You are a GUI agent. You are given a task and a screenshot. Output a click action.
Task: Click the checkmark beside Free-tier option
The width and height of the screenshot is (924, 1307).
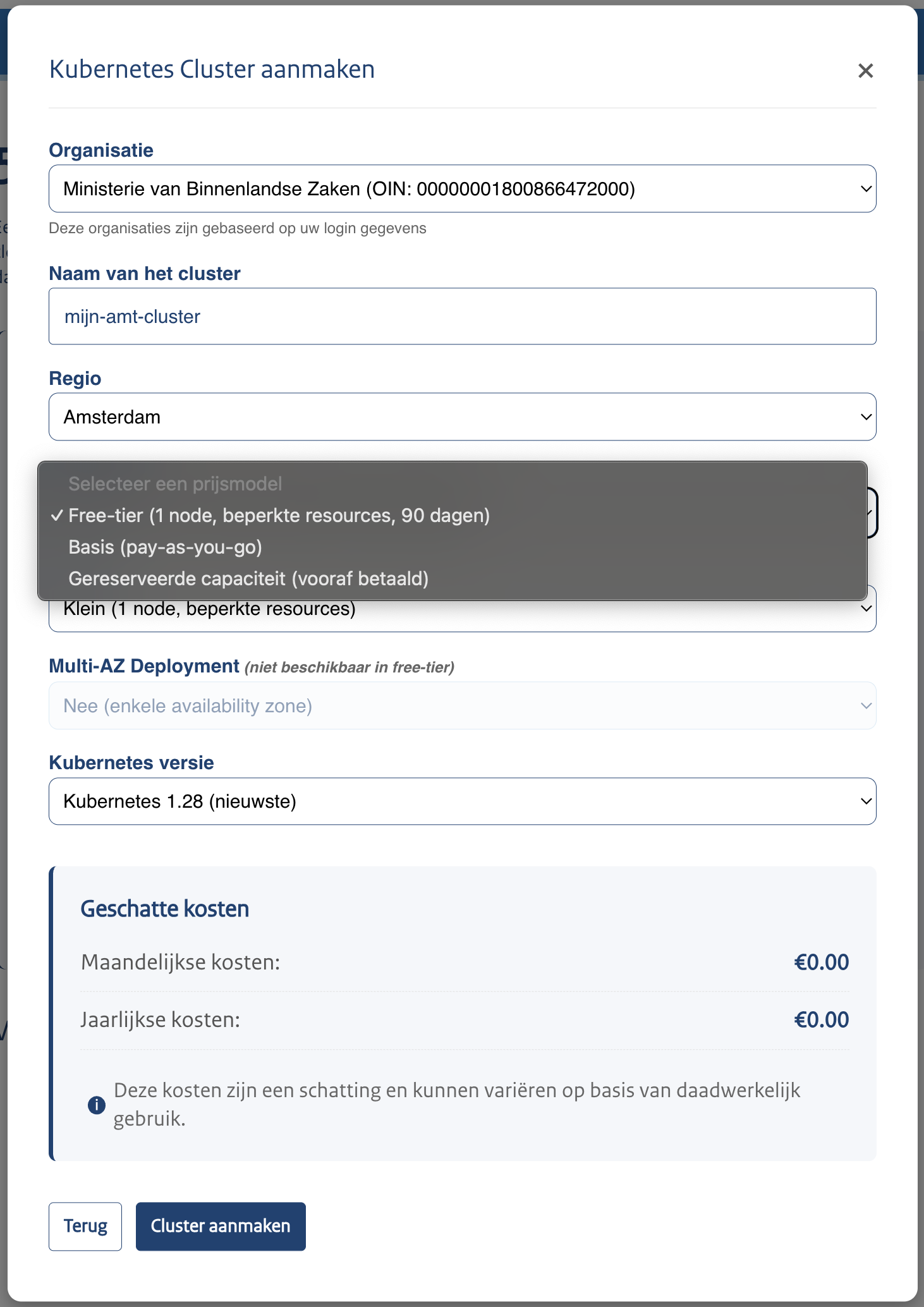point(57,516)
